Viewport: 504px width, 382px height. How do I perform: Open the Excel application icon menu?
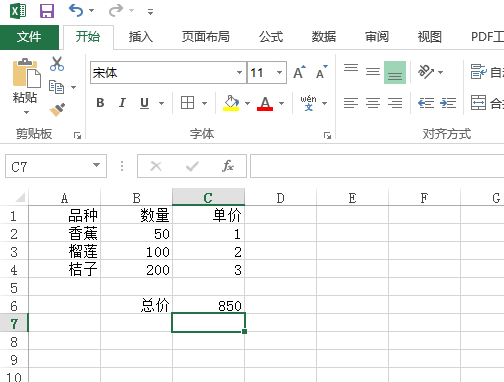[18, 11]
